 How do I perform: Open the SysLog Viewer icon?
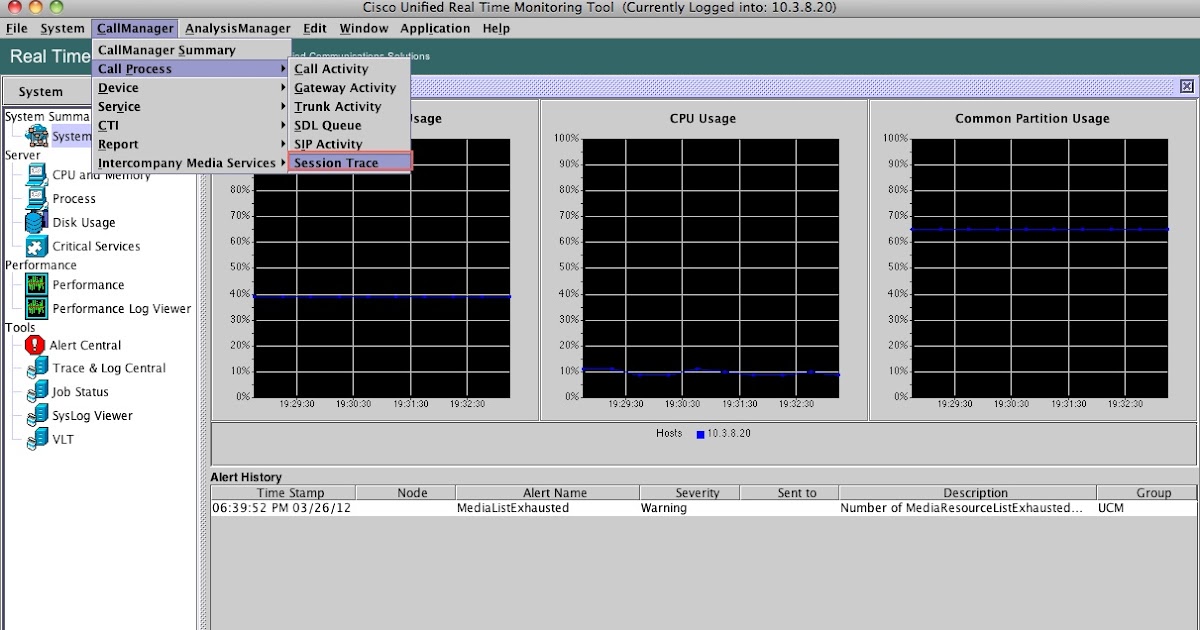coord(36,416)
